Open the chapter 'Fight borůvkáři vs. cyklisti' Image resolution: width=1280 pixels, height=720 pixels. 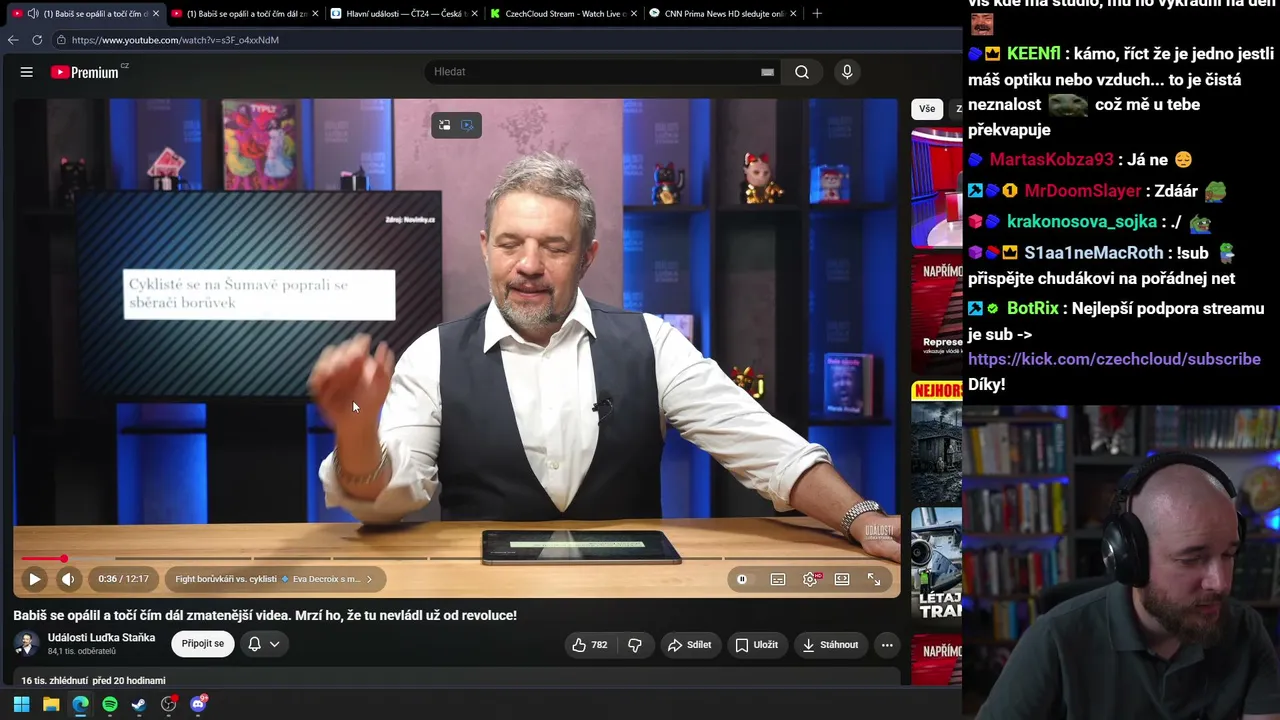pyautogui.click(x=273, y=579)
